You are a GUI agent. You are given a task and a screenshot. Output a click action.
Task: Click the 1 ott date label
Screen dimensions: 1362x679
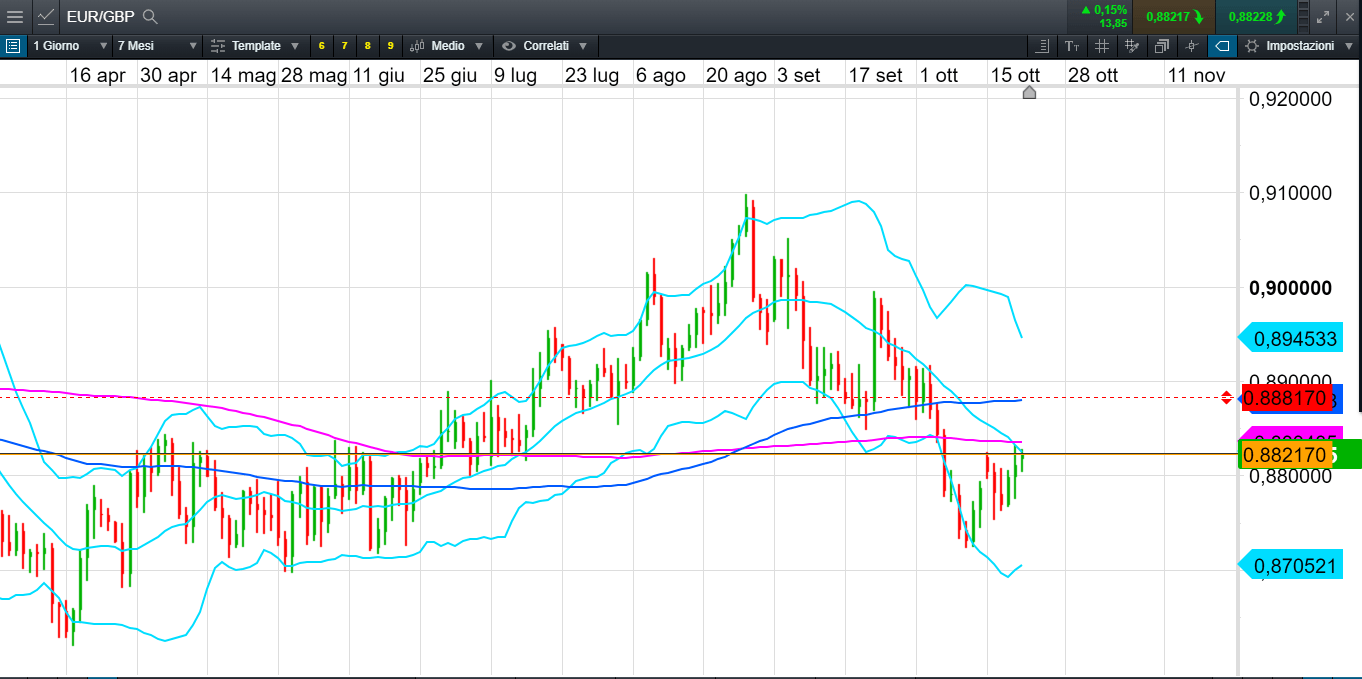(x=939, y=75)
